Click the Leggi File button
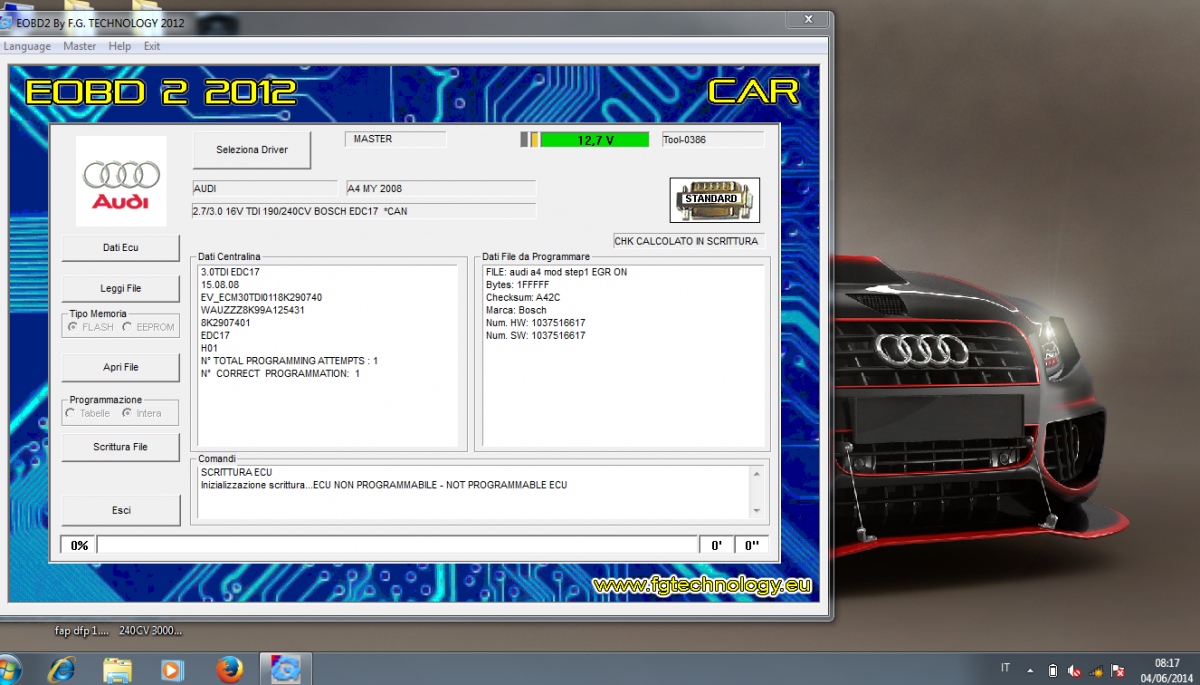1200x685 pixels. click(121, 288)
